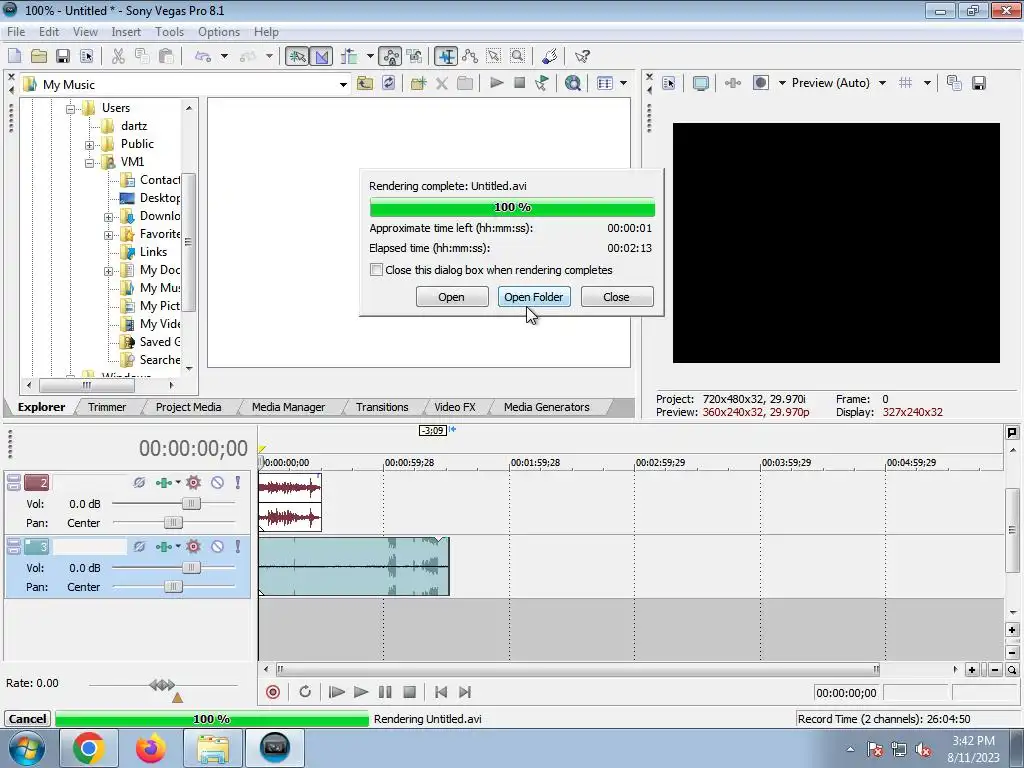Viewport: 1024px width, 768px height.
Task: Open the Options menu
Action: pyautogui.click(x=219, y=31)
